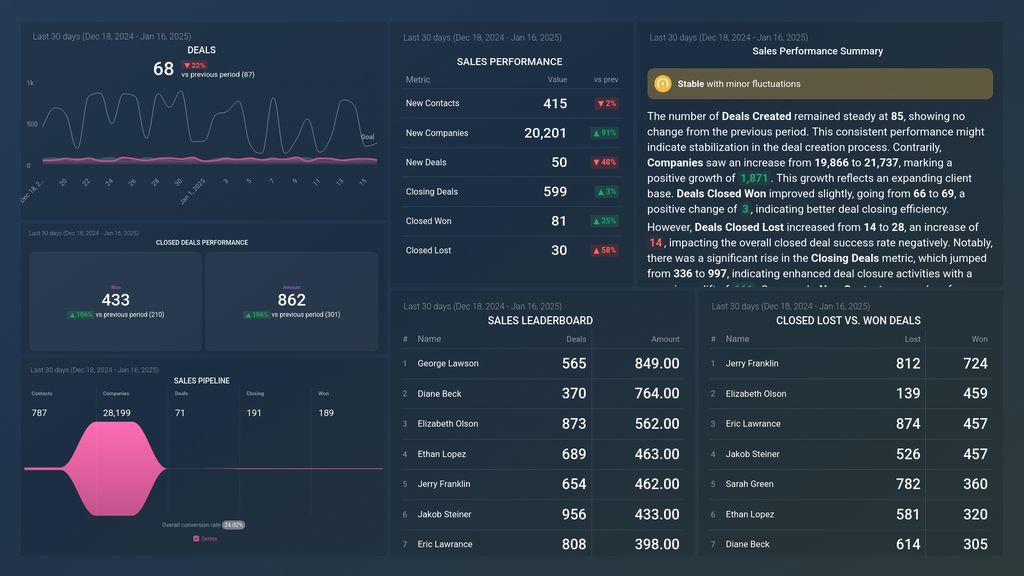Select Elizabeth Olson in Closed Lost vs. Won

756,394
